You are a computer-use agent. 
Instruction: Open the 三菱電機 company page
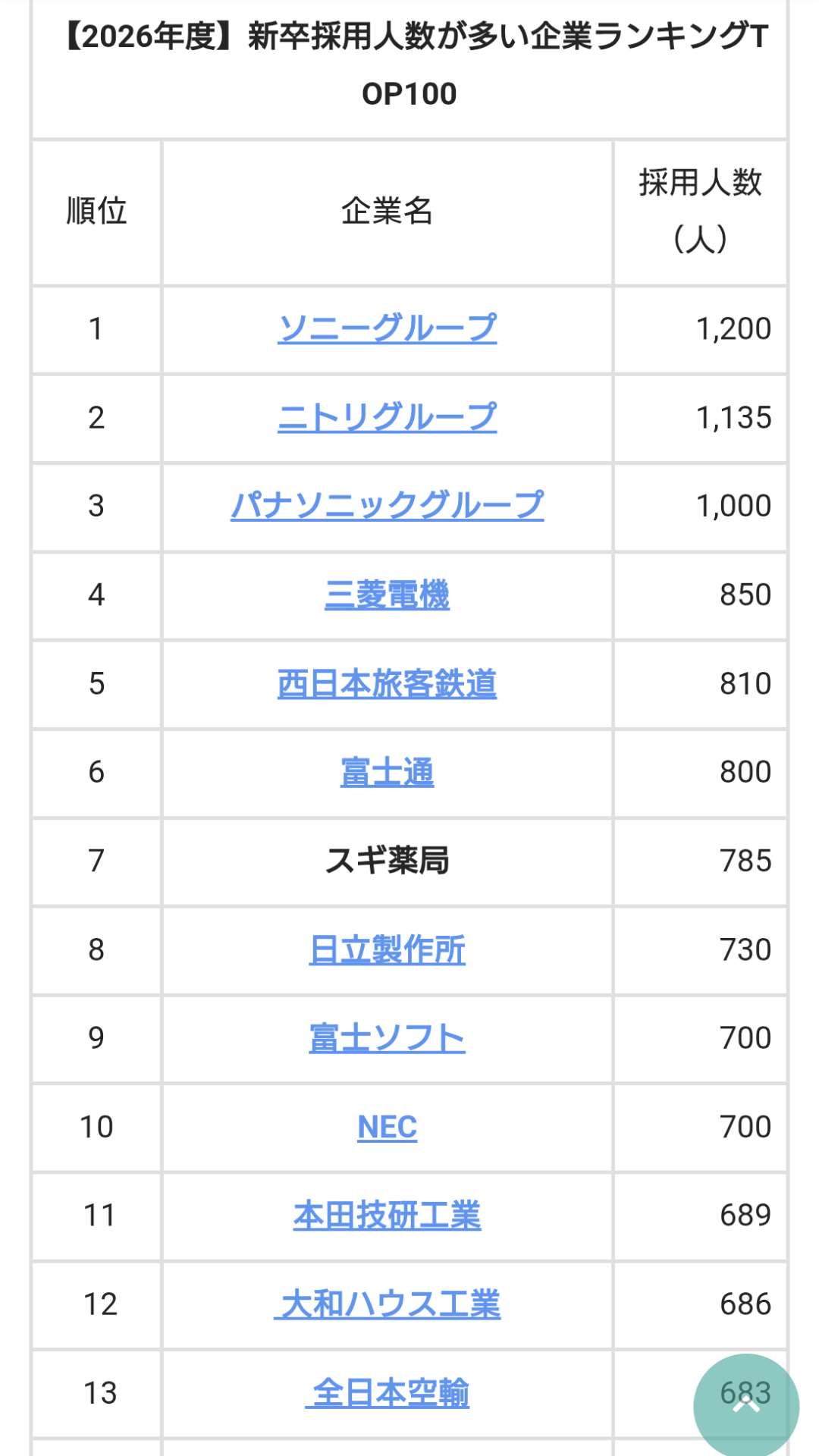coord(387,595)
